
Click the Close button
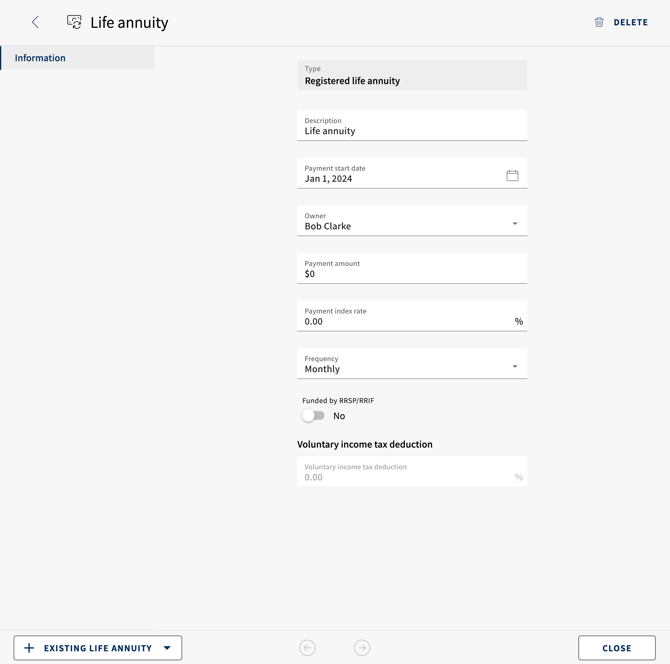pyautogui.click(x=617, y=648)
